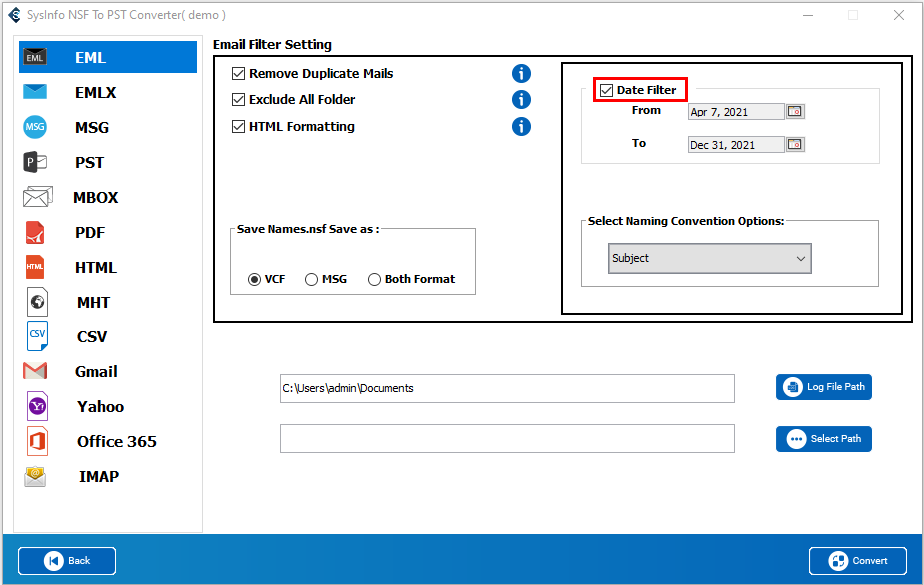Click the Select Path button
Image resolution: width=924 pixels, height=585 pixels.
[x=823, y=439]
